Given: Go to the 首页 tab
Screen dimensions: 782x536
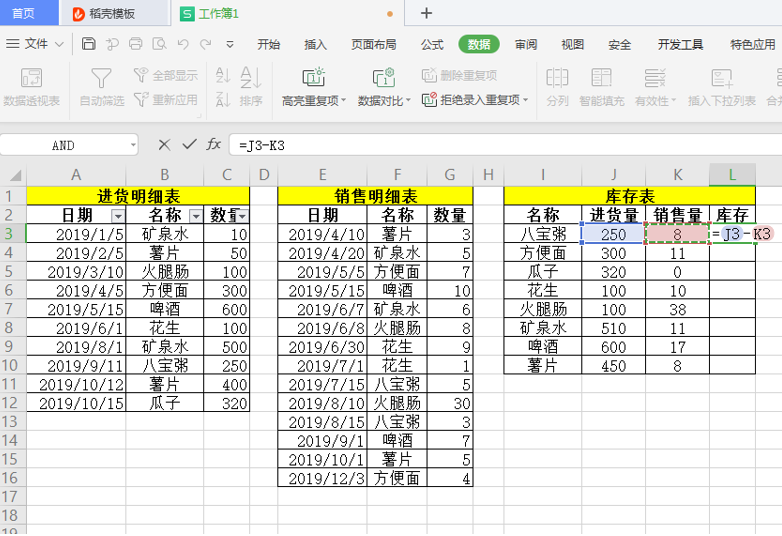Looking at the screenshot, I should (x=29, y=13).
